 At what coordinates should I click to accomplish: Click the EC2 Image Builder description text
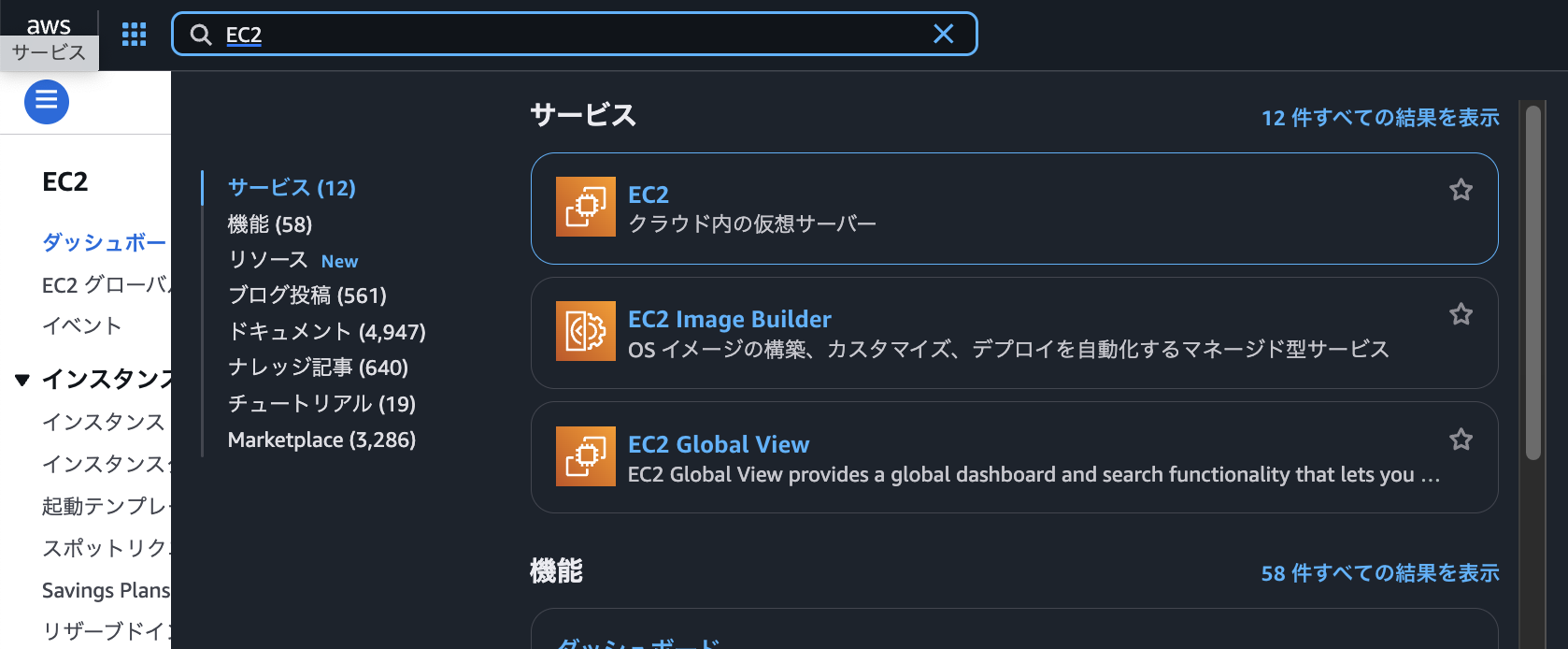1008,349
